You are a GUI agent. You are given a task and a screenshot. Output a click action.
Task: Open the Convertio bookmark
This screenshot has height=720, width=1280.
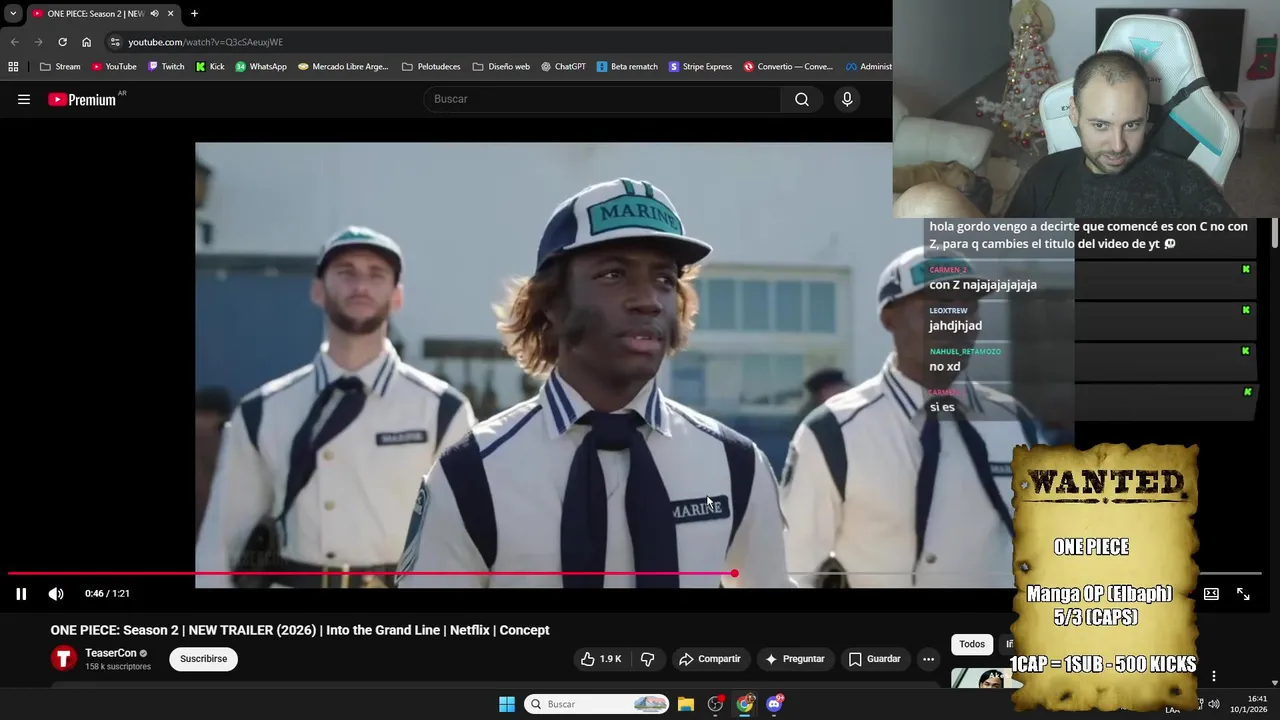click(x=788, y=67)
